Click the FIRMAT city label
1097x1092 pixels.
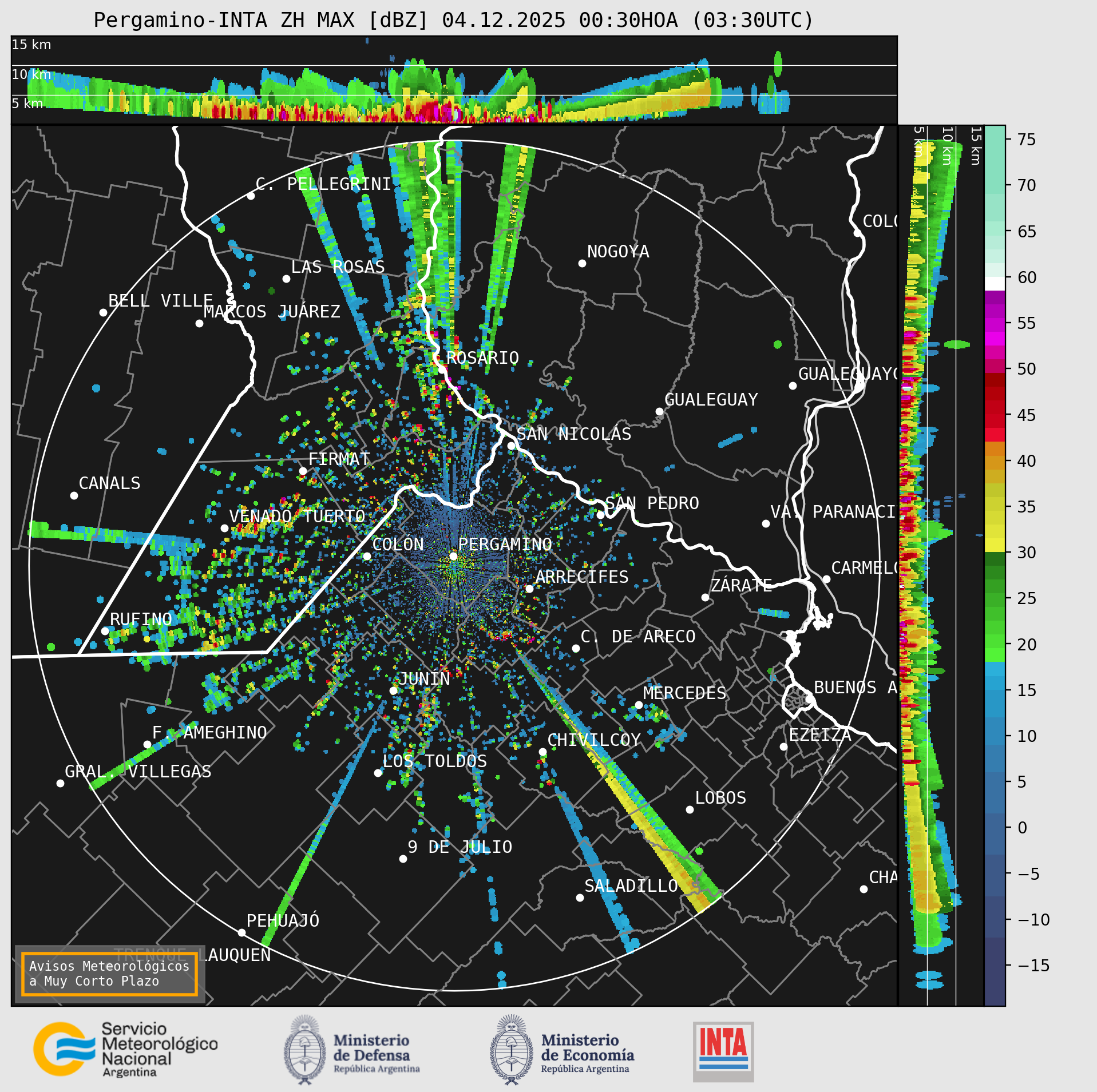339,459
